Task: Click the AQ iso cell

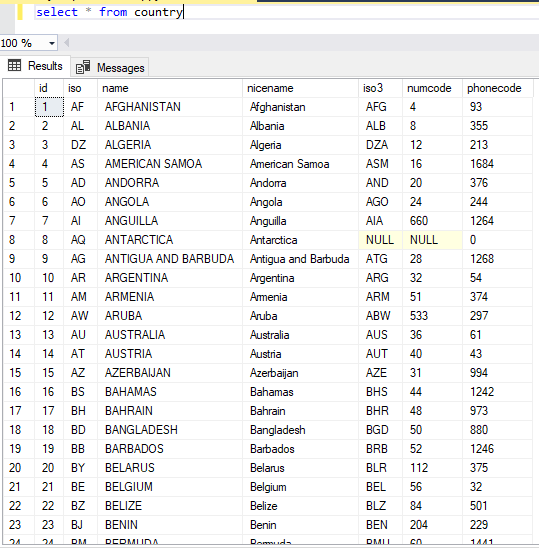Action: 81,240
